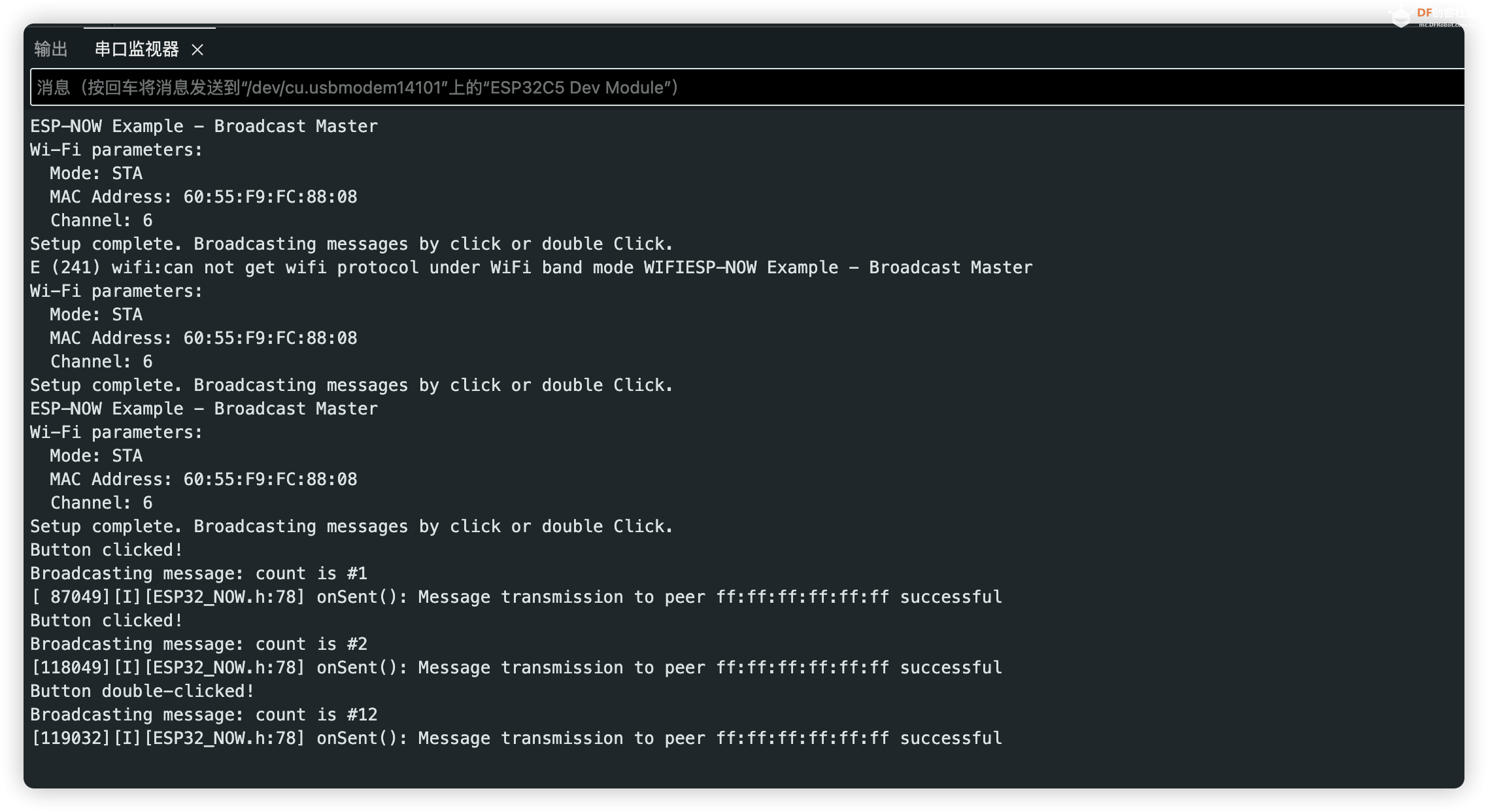Click the first MAC Address line

click(x=203, y=197)
